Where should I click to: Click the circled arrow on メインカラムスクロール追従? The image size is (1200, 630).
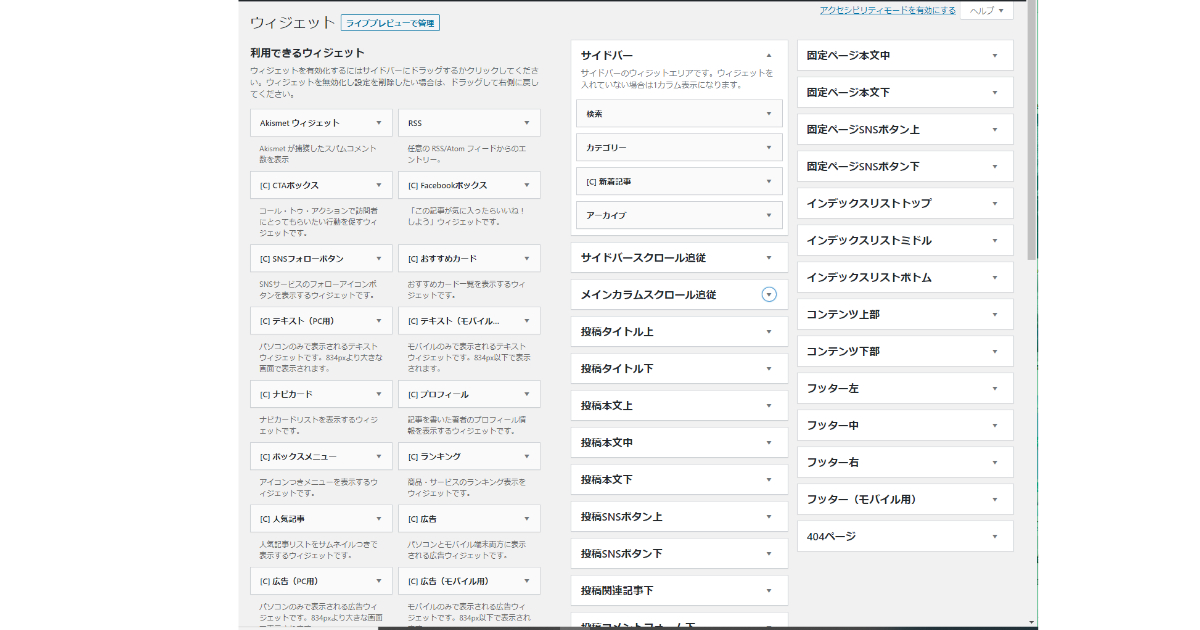[768, 294]
